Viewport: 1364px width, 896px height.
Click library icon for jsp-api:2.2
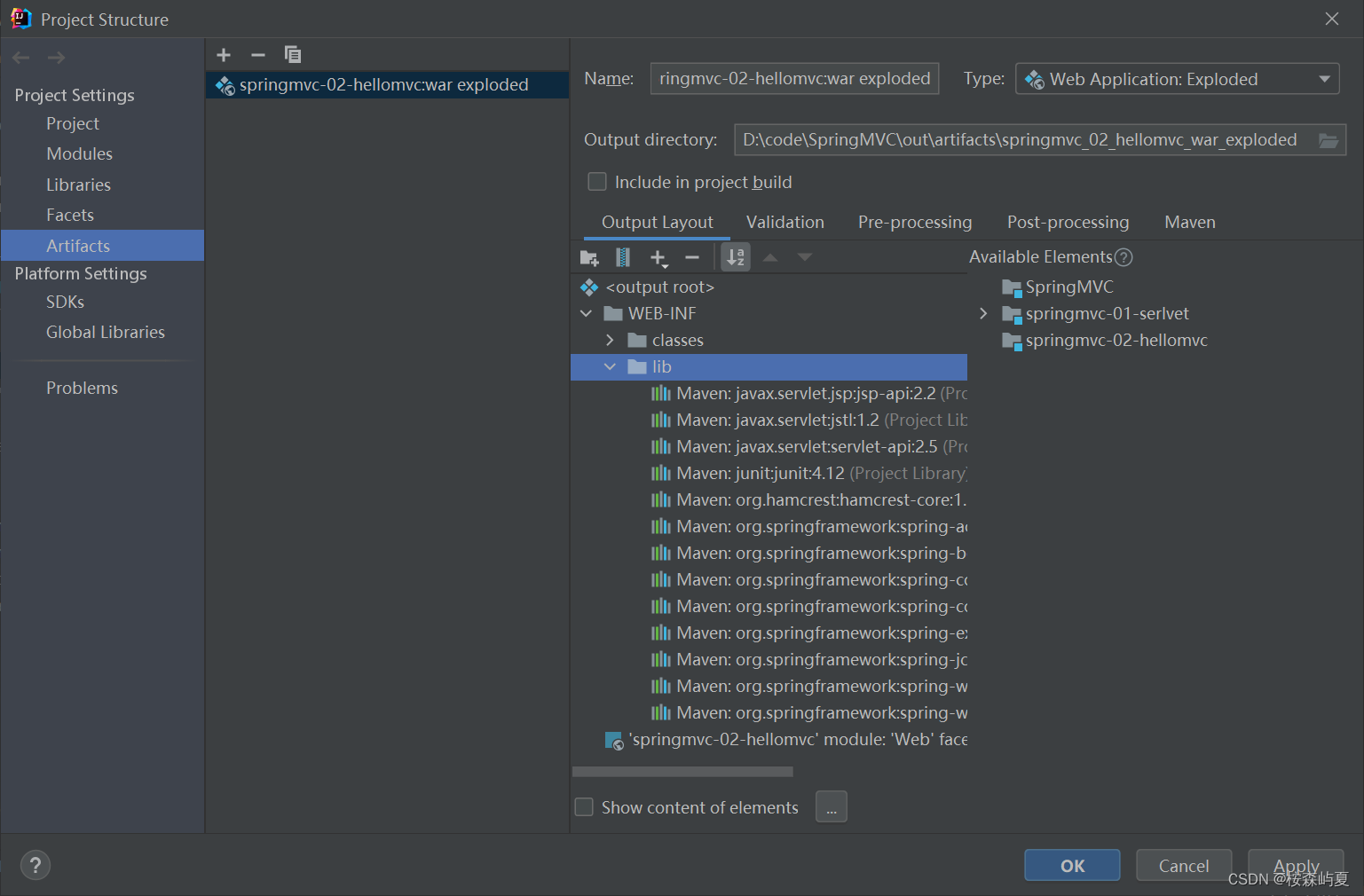tap(661, 393)
